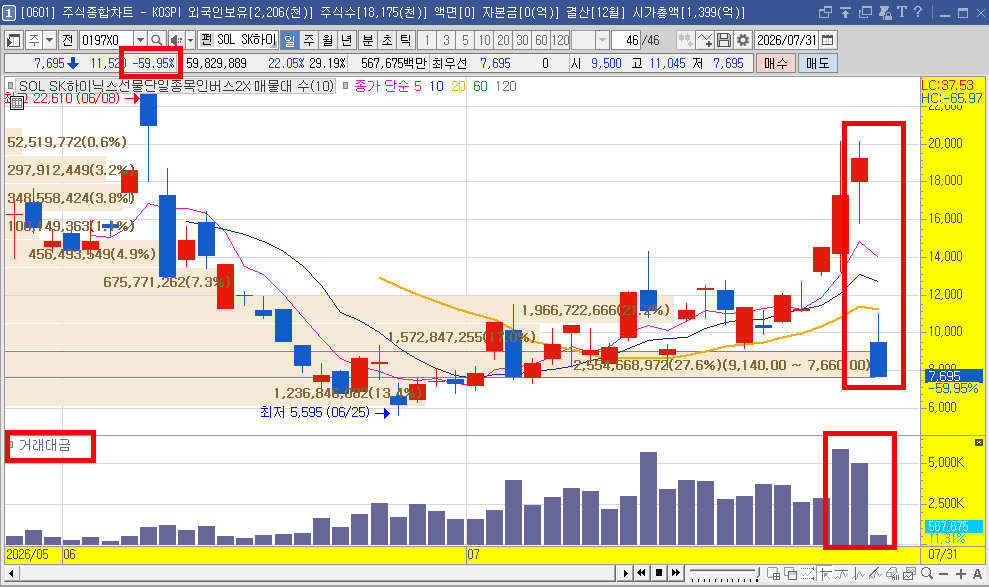Select the 틱 tick period tab
Image resolution: width=989 pixels, height=587 pixels.
406,40
